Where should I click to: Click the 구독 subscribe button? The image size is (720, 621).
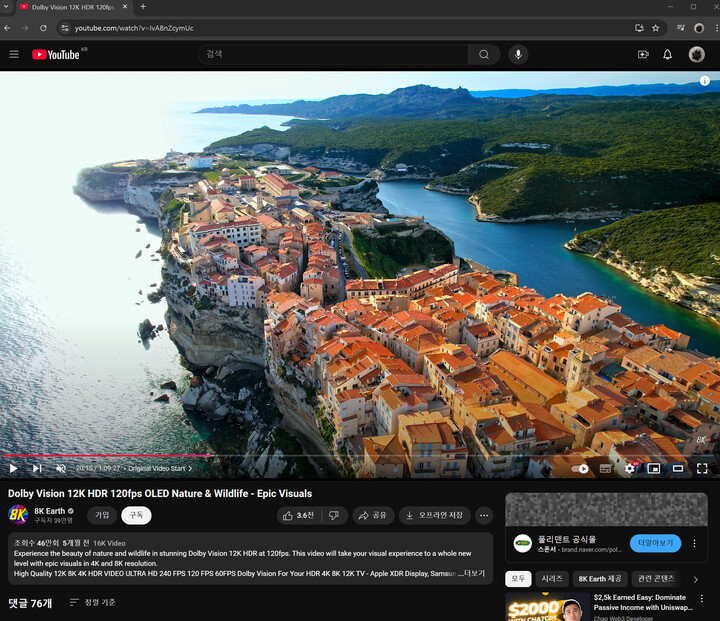(x=136, y=515)
